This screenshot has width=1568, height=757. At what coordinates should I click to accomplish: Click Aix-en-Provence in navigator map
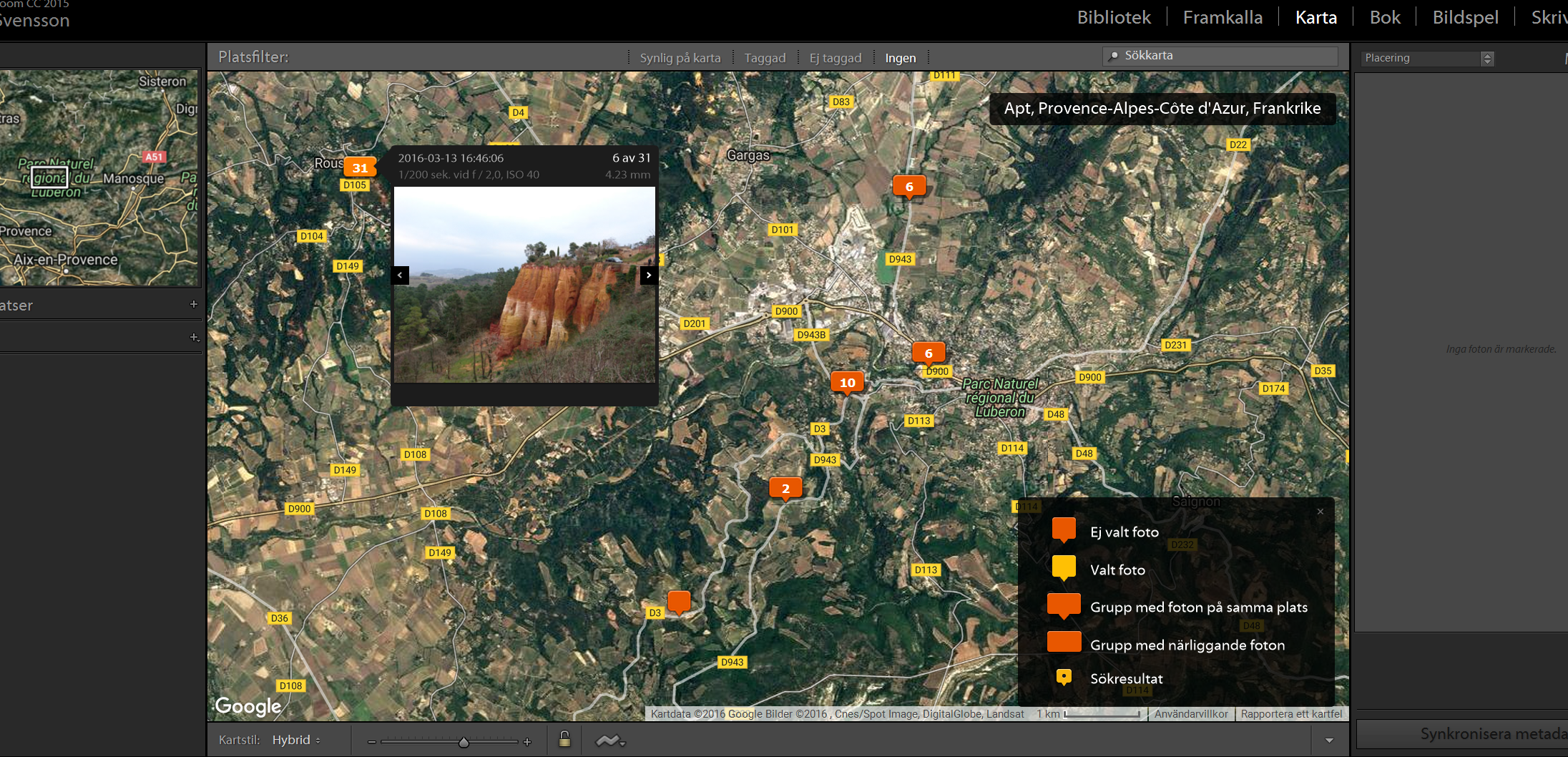coord(66,260)
